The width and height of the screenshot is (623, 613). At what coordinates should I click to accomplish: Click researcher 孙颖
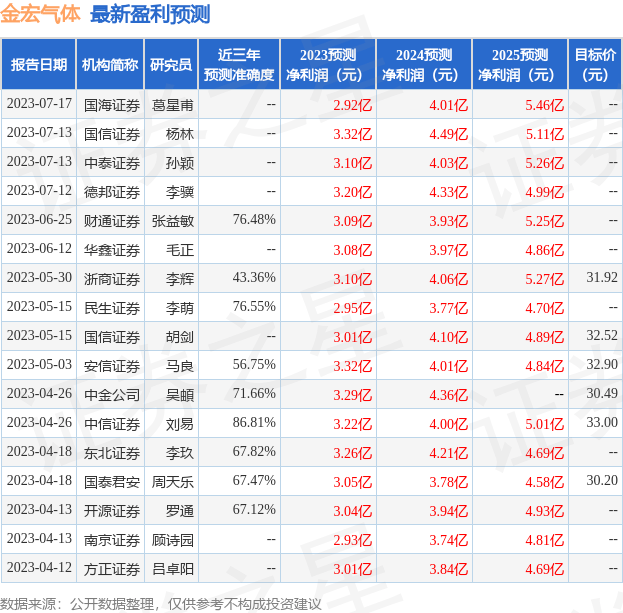pos(180,163)
